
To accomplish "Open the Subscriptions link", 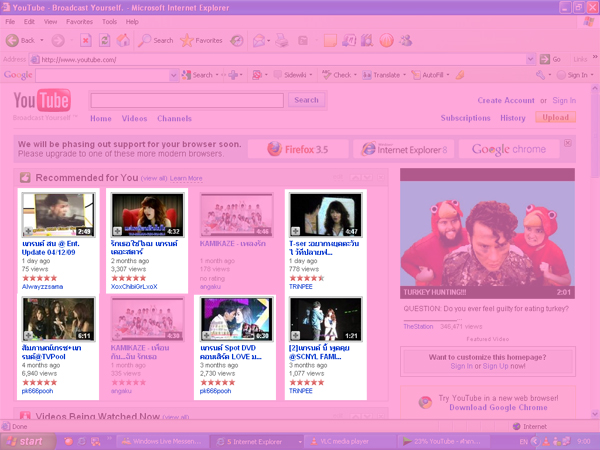I will tap(465, 118).
